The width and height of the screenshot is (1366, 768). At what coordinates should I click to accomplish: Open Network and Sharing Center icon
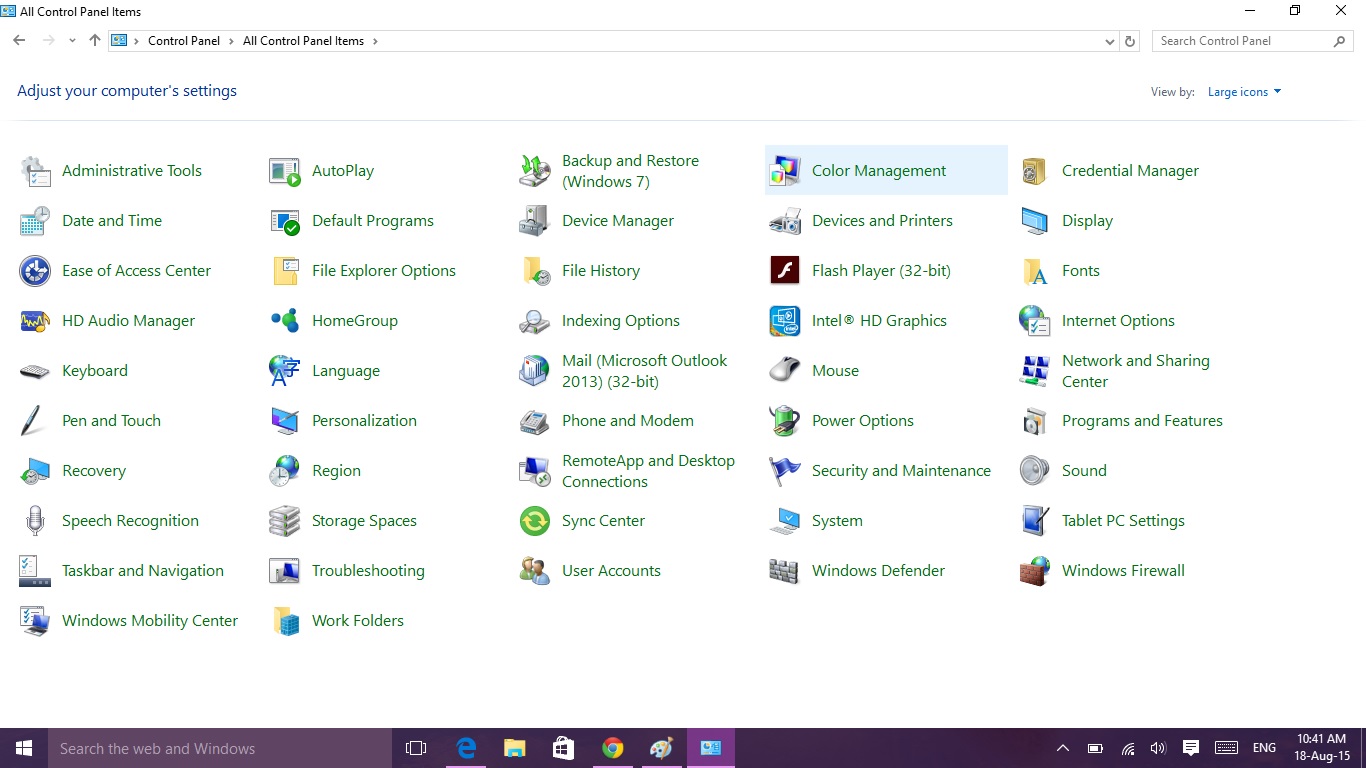(x=1035, y=371)
